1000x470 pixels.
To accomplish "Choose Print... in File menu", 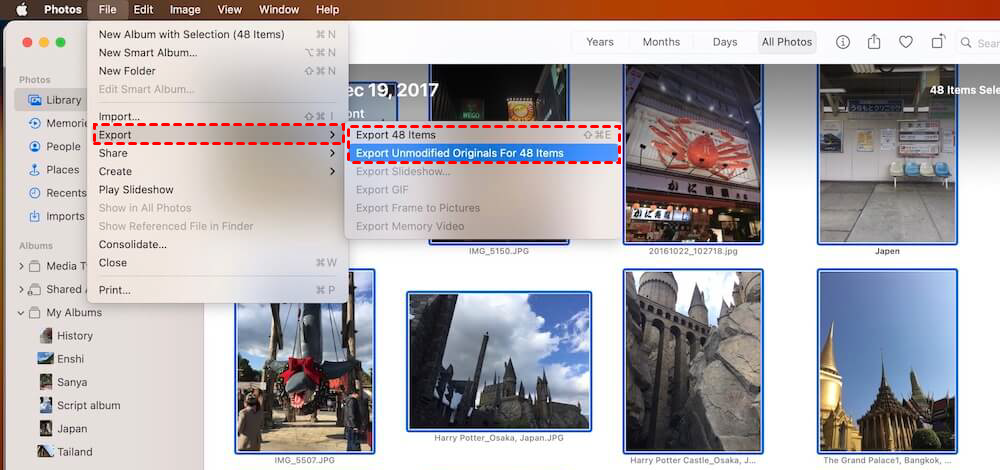I will pyautogui.click(x=217, y=290).
